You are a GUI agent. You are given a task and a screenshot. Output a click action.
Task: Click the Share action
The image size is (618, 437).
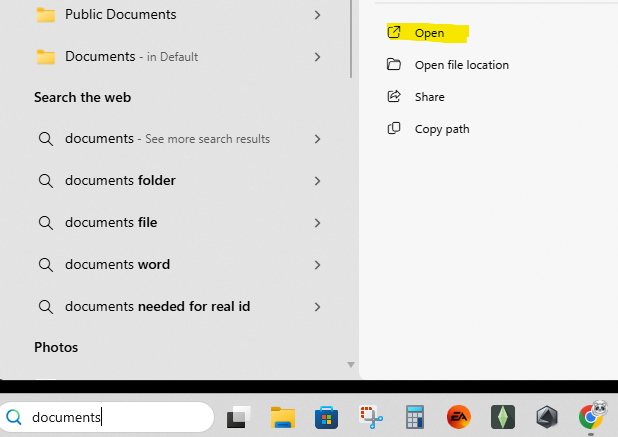(x=429, y=97)
